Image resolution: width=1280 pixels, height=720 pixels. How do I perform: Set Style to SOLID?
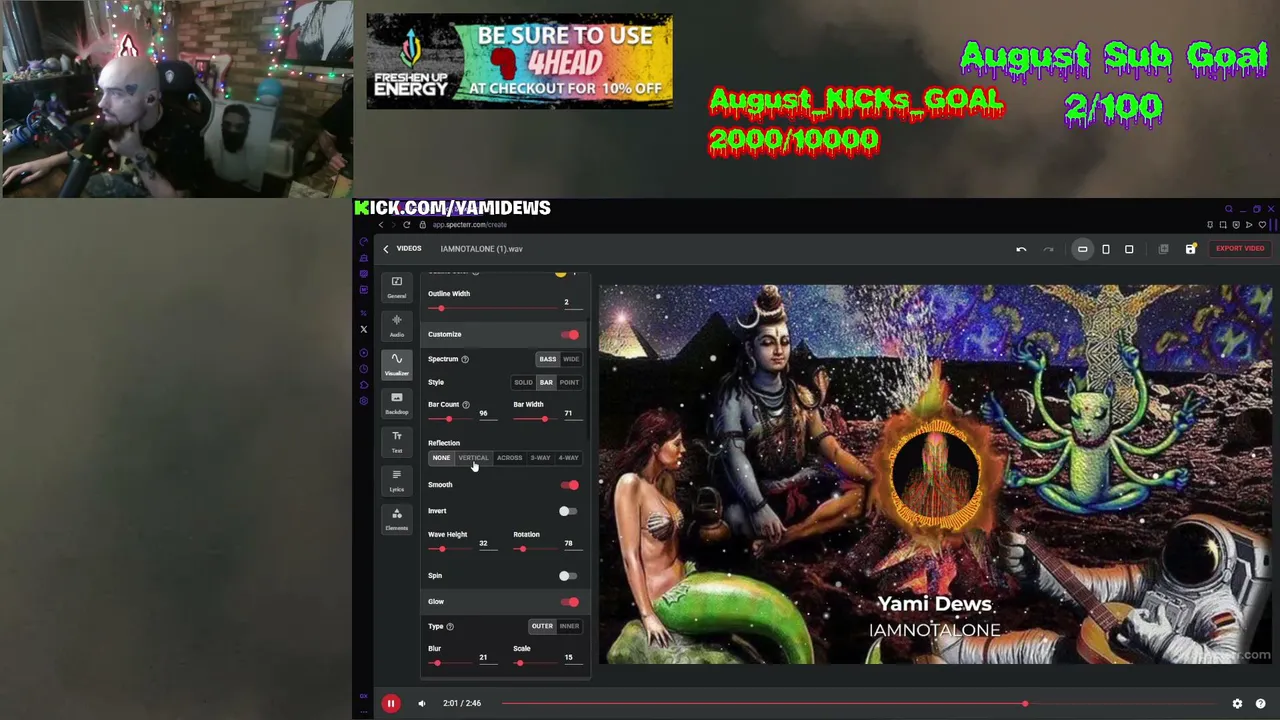(523, 382)
